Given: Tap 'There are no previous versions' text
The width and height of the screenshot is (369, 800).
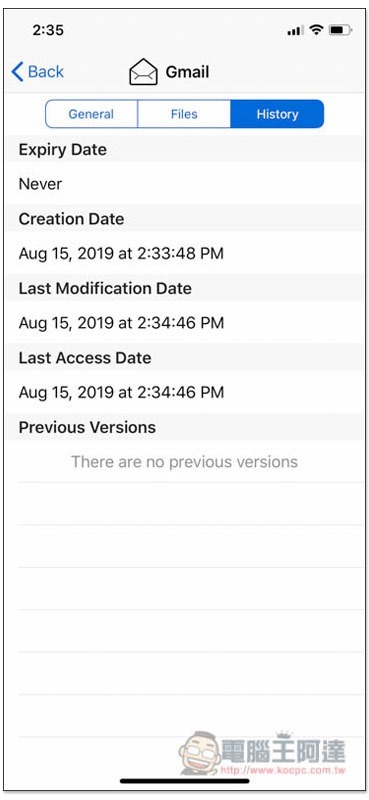Looking at the screenshot, I should (x=184, y=462).
